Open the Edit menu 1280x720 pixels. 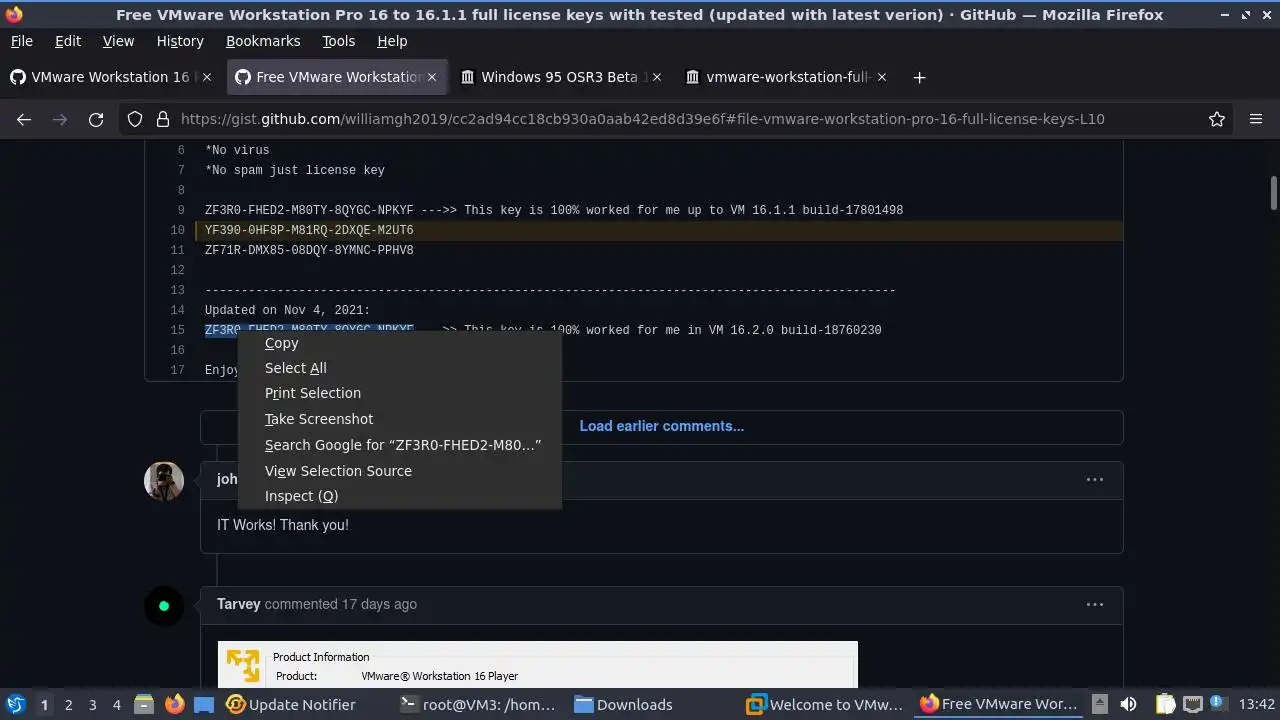click(68, 41)
